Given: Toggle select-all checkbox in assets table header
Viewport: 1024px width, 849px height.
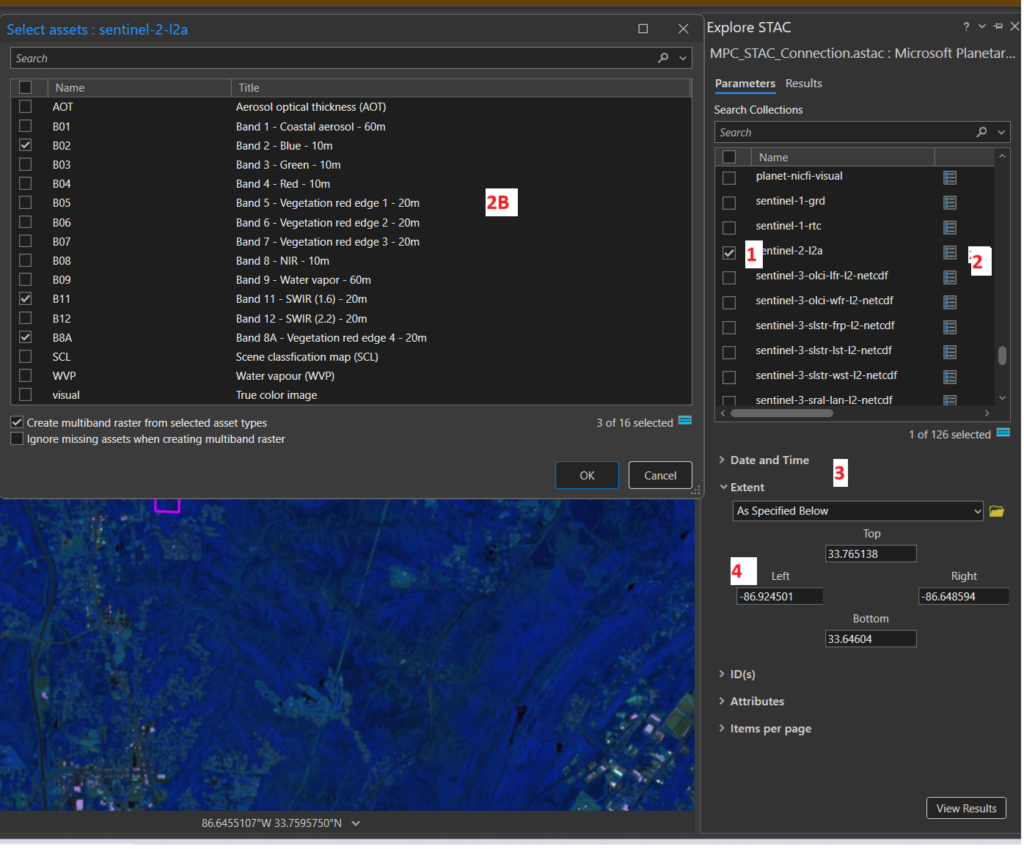Looking at the screenshot, I should click(25, 88).
